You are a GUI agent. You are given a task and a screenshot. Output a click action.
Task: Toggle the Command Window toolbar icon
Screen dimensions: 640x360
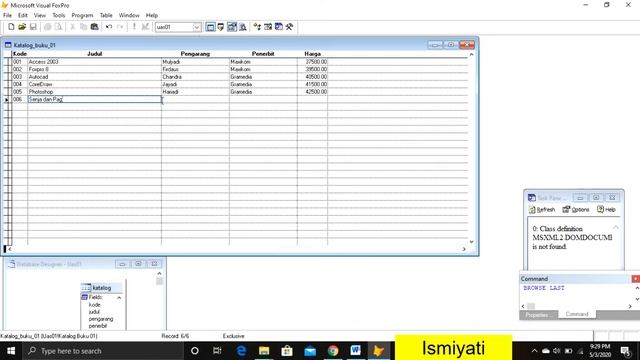point(210,27)
